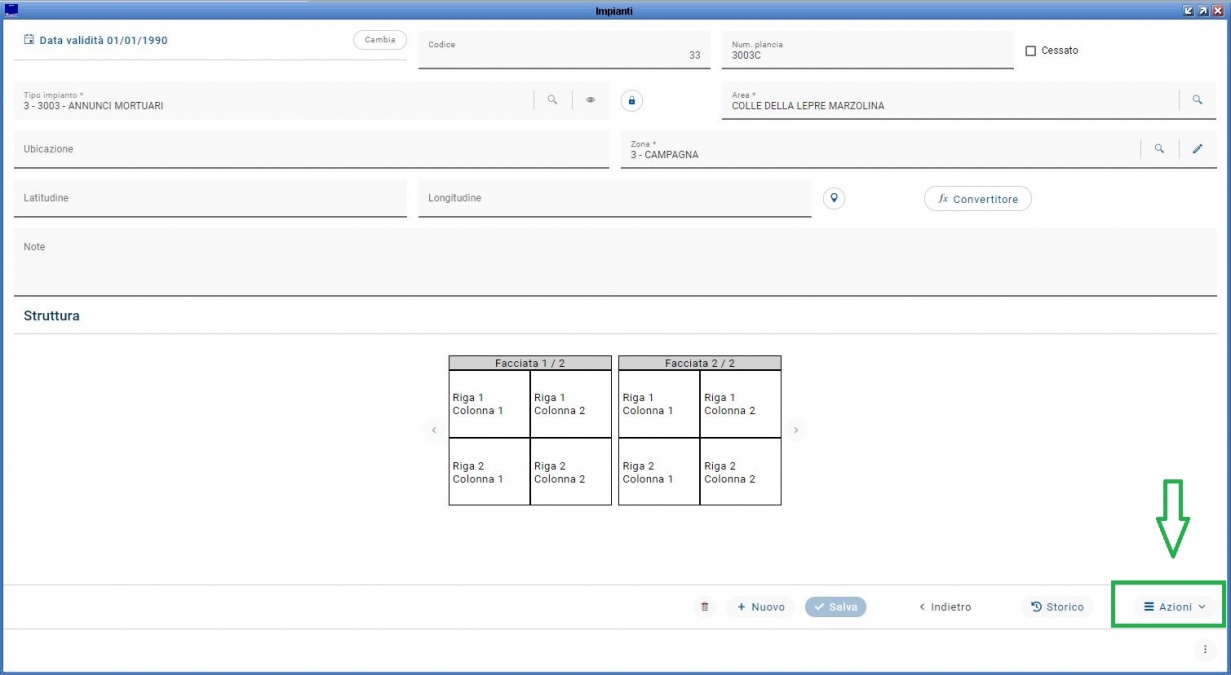Go to previous facciata with left chevron
This screenshot has height=675, width=1231.
coord(434,431)
